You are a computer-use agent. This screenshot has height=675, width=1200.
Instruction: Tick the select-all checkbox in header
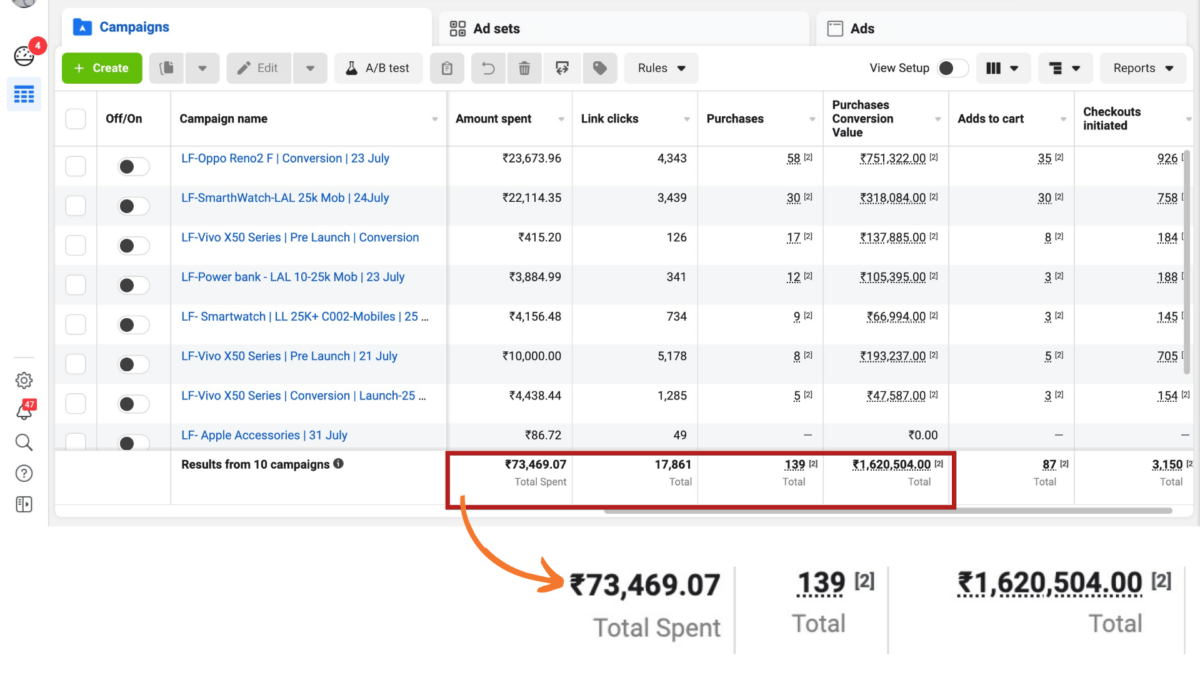point(76,119)
